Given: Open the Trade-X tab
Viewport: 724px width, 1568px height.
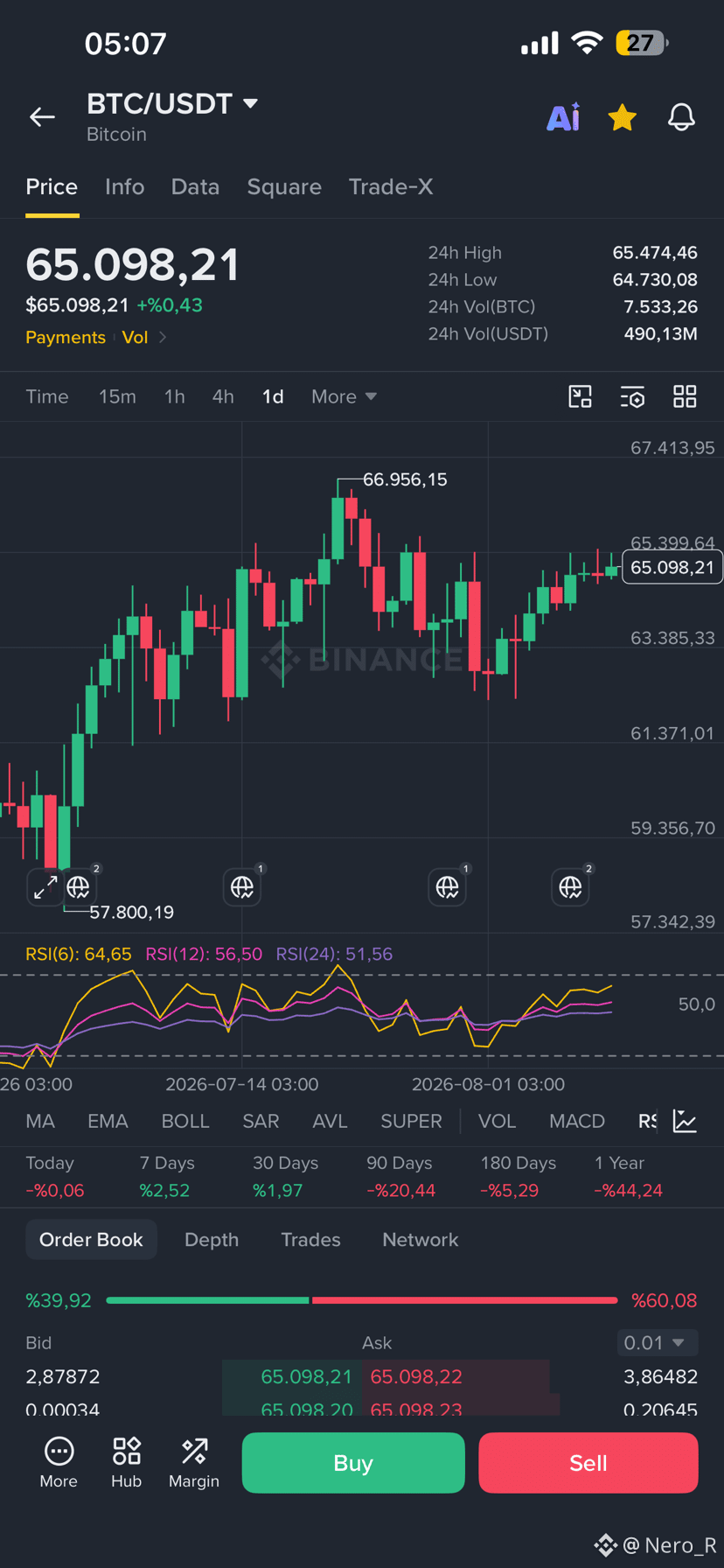Looking at the screenshot, I should [x=391, y=186].
